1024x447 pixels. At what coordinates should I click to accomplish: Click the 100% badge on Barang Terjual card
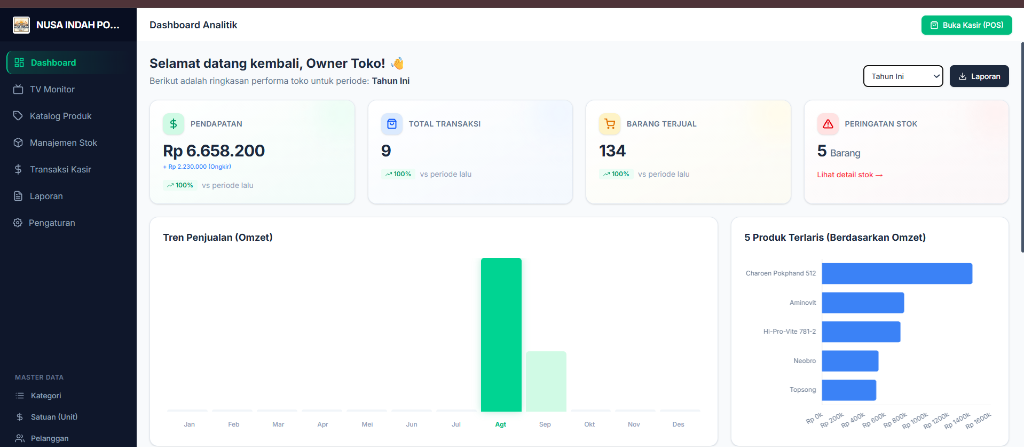615,174
